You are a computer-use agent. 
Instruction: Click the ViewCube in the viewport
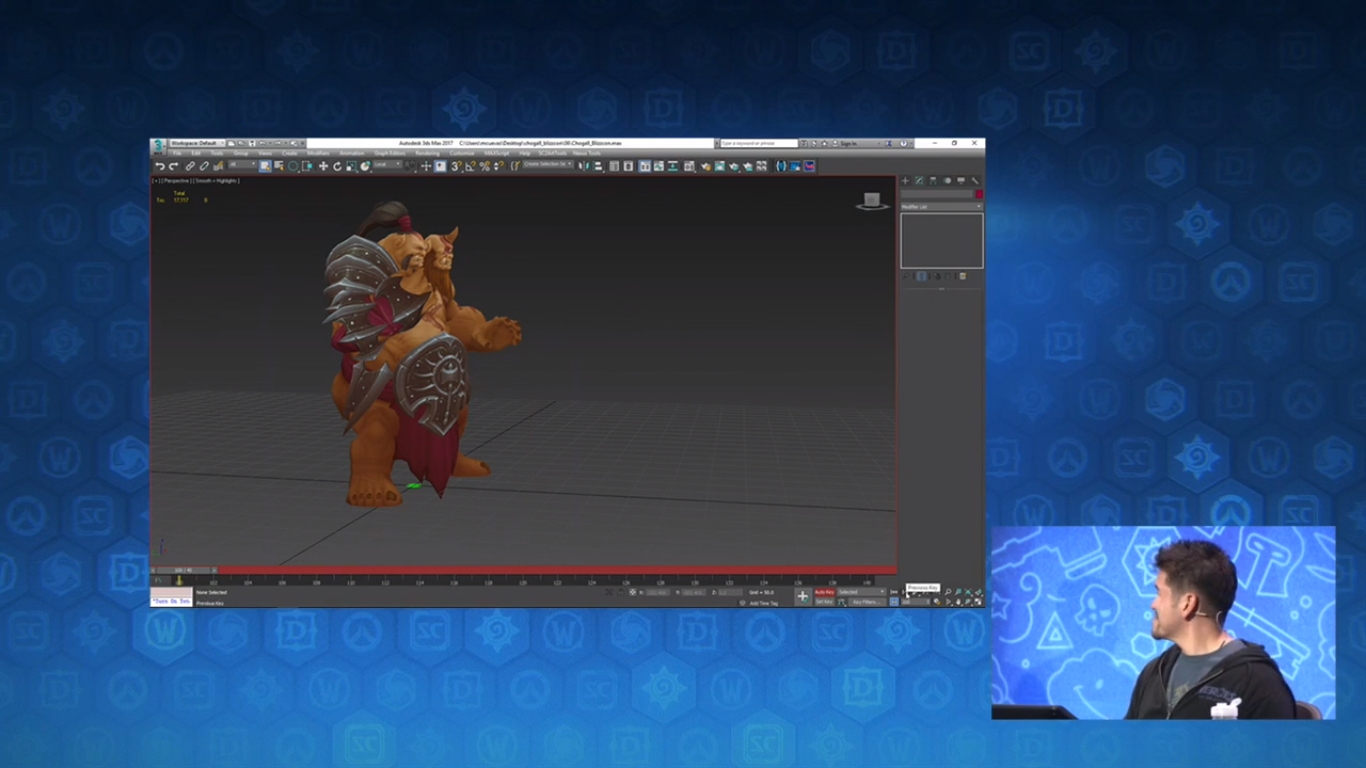[872, 201]
